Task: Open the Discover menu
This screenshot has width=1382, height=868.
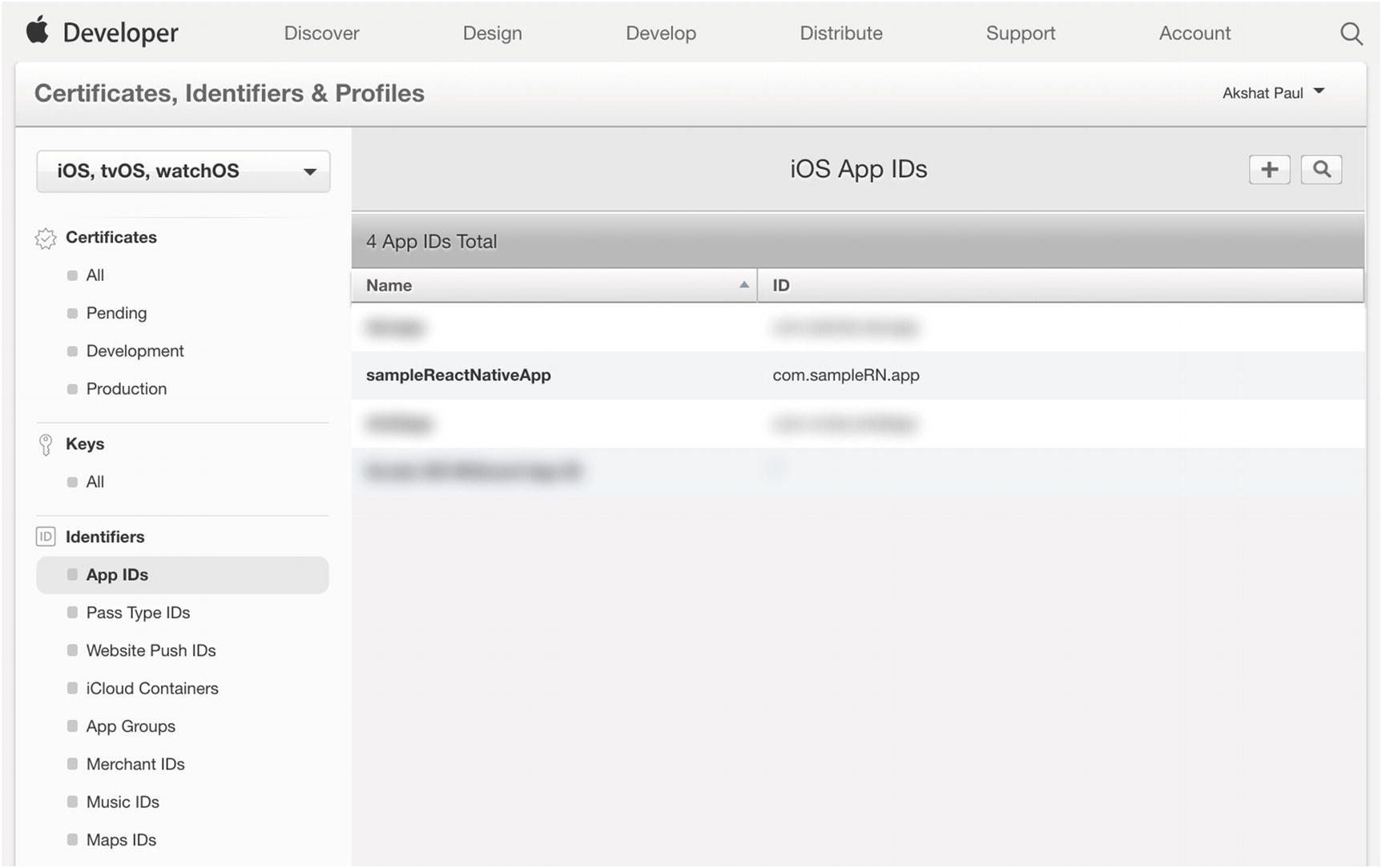Action: pyautogui.click(x=321, y=34)
